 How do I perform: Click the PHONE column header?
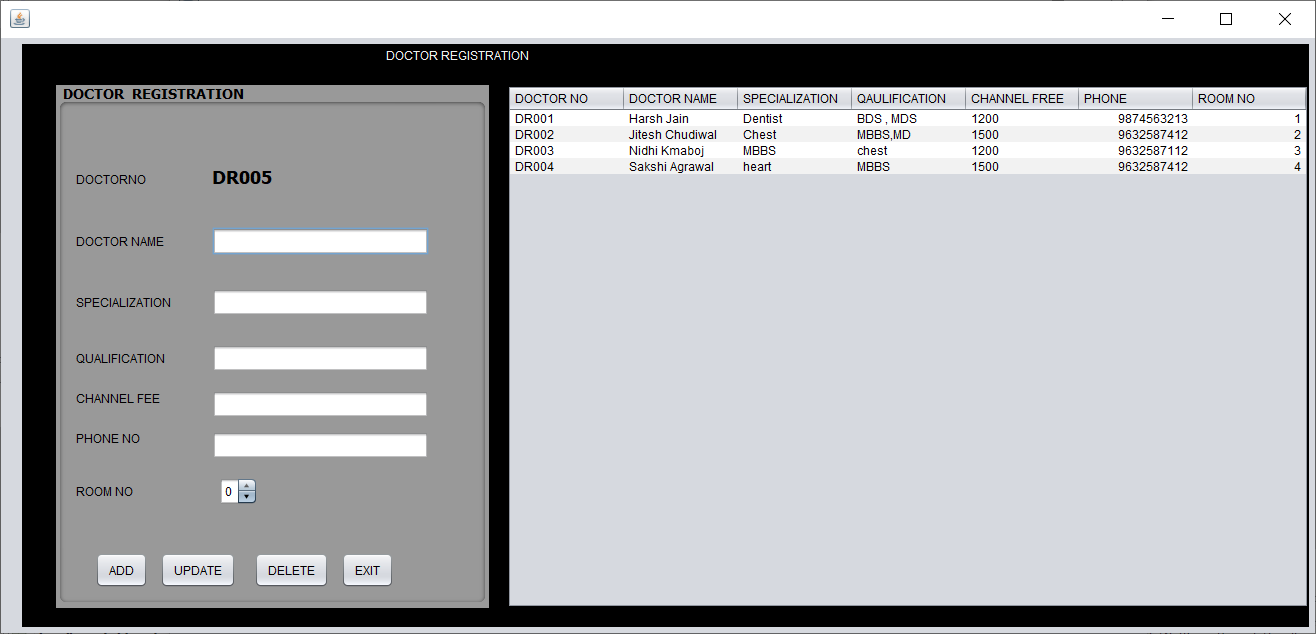[x=1136, y=98]
